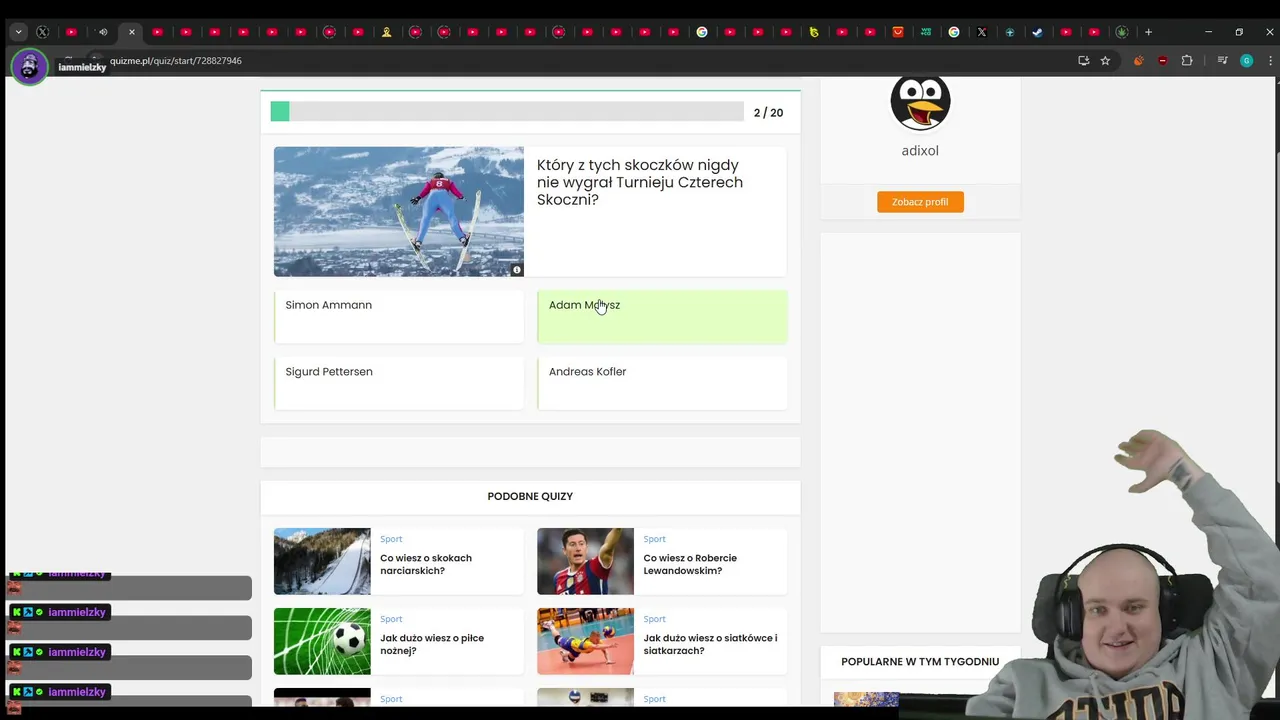The height and width of the screenshot is (720, 1280).
Task: Open the Extensions puzzle menu
Action: [1187, 61]
